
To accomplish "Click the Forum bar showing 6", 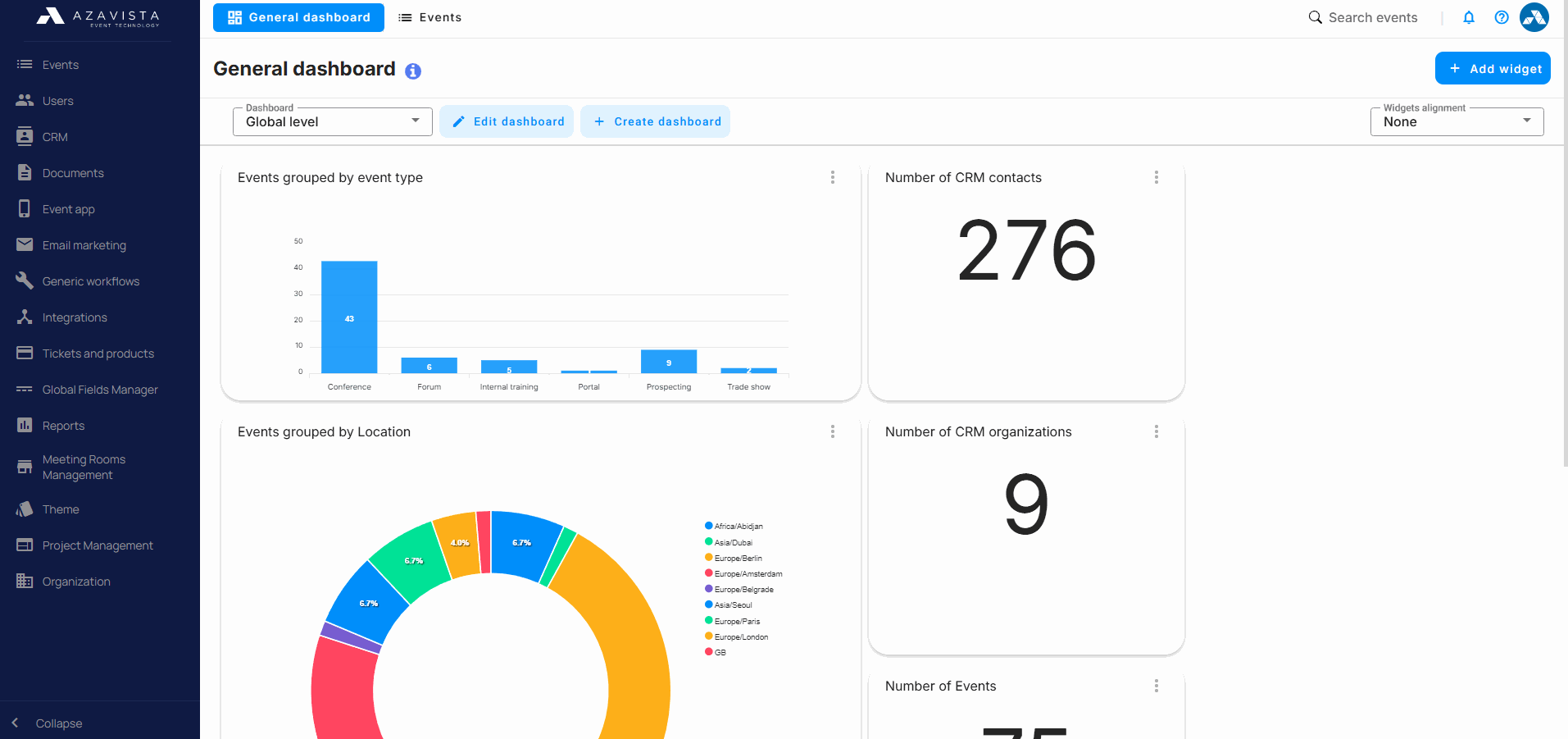I will coord(429,366).
